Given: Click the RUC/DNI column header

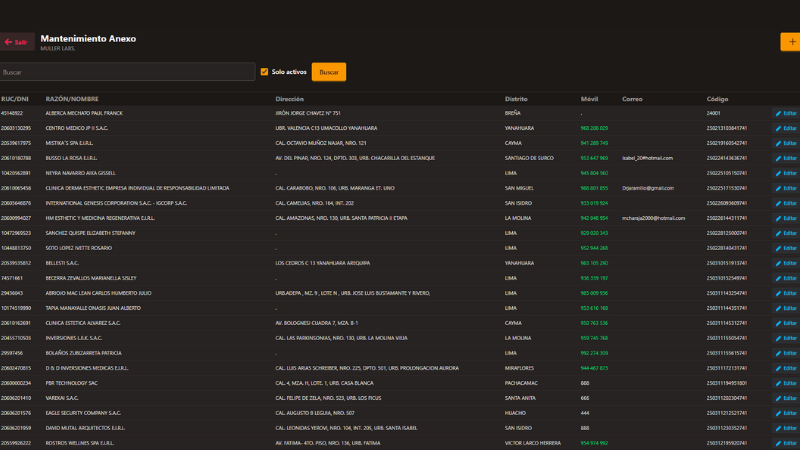Looking at the screenshot, I should 15,99.
